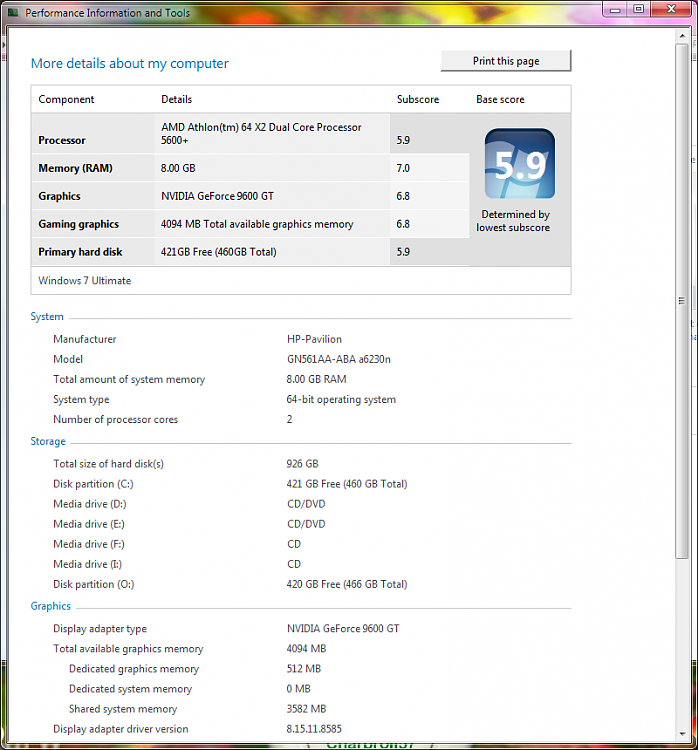This screenshot has height=750, width=698.
Task: Click the vertical scrollbar thumb
Action: click(682, 301)
